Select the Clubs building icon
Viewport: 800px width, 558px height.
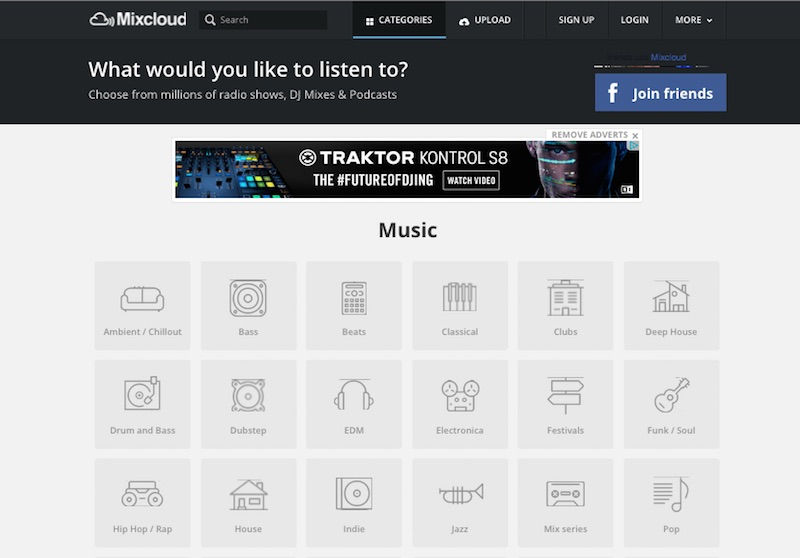[565, 298]
